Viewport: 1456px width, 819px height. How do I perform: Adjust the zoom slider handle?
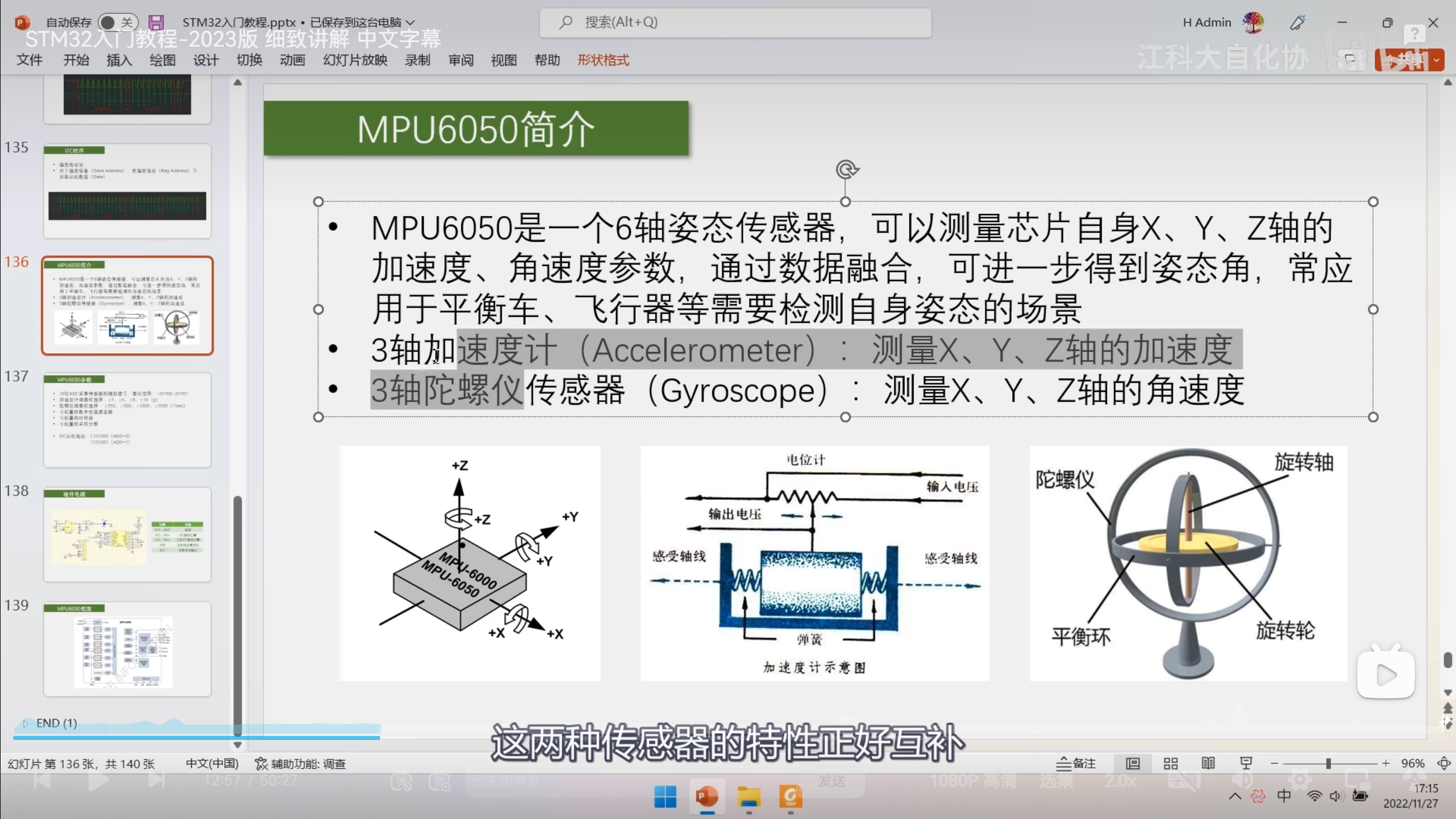tap(1329, 763)
